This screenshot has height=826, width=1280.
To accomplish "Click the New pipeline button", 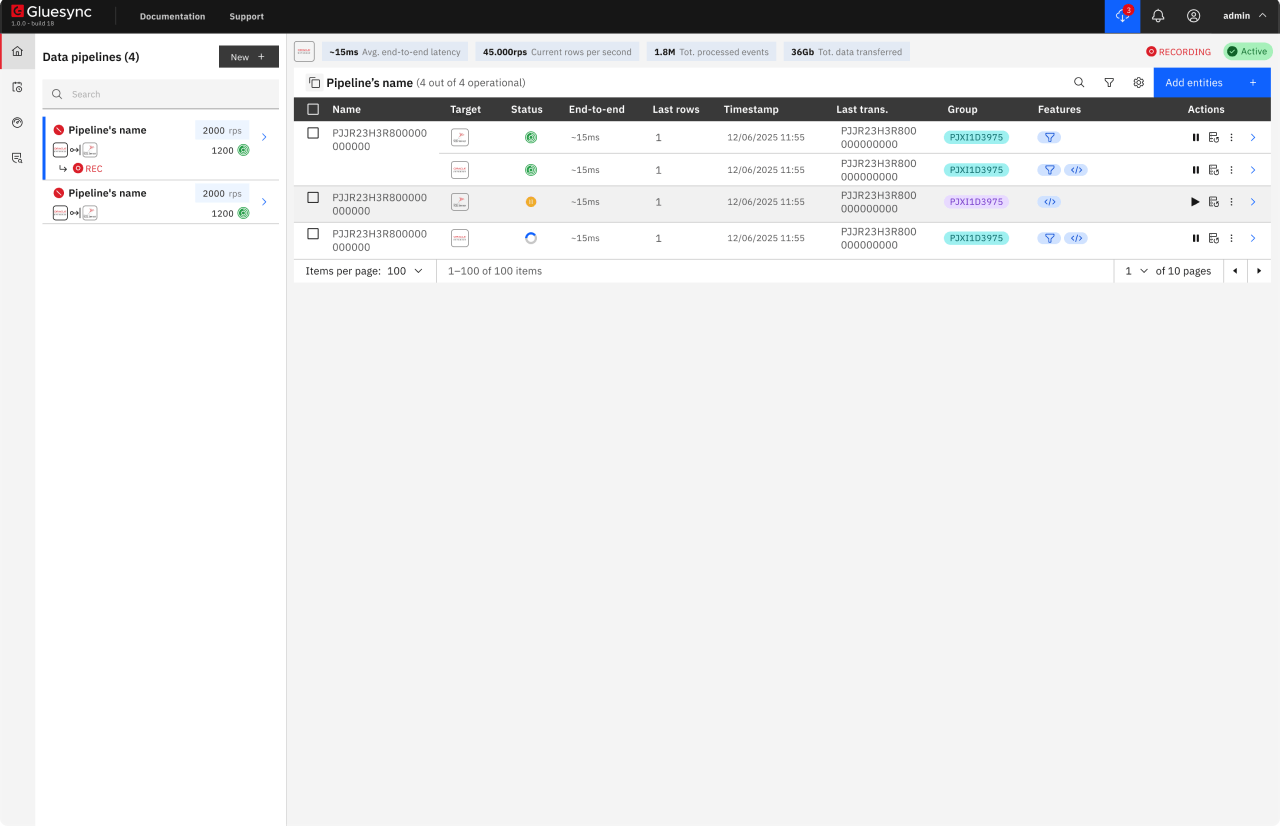I will [x=249, y=57].
